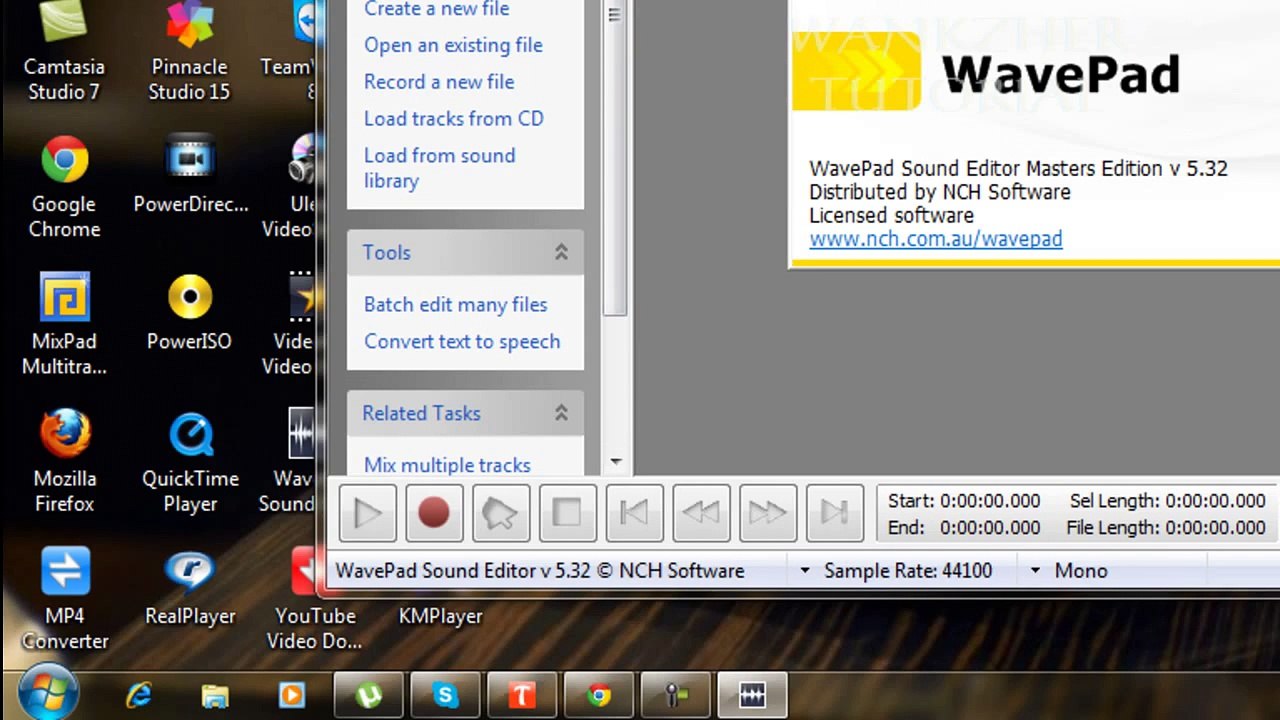Viewport: 1280px width, 720px height.
Task: Open the Mono channel dropdown arrow
Action: pyautogui.click(x=1035, y=571)
